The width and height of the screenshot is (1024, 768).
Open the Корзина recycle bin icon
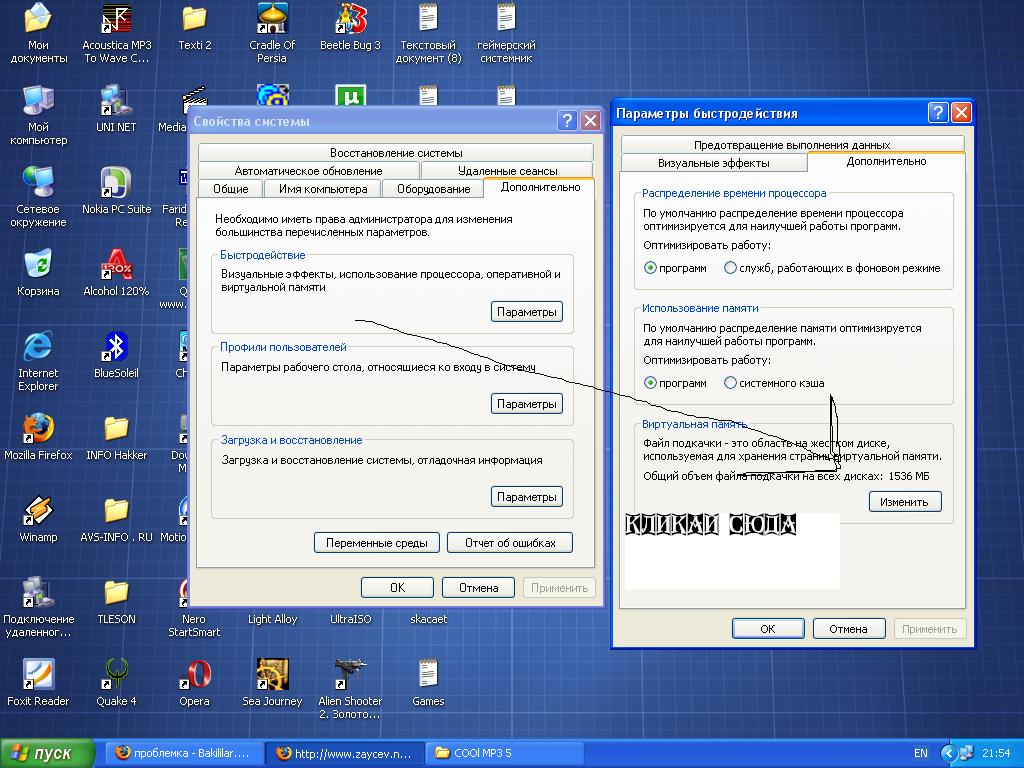[38, 264]
